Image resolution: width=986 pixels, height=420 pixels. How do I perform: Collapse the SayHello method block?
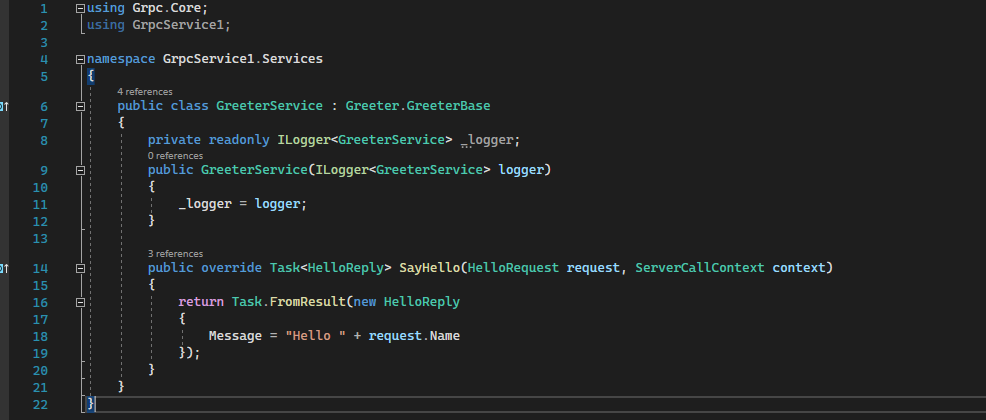point(80,268)
